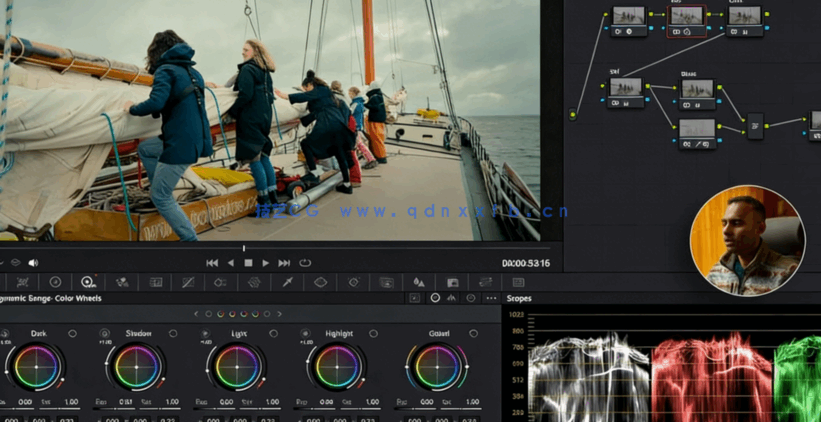This screenshot has width=821, height=422.
Task: Click the Light zone icon left of label
Action: (x=206, y=334)
